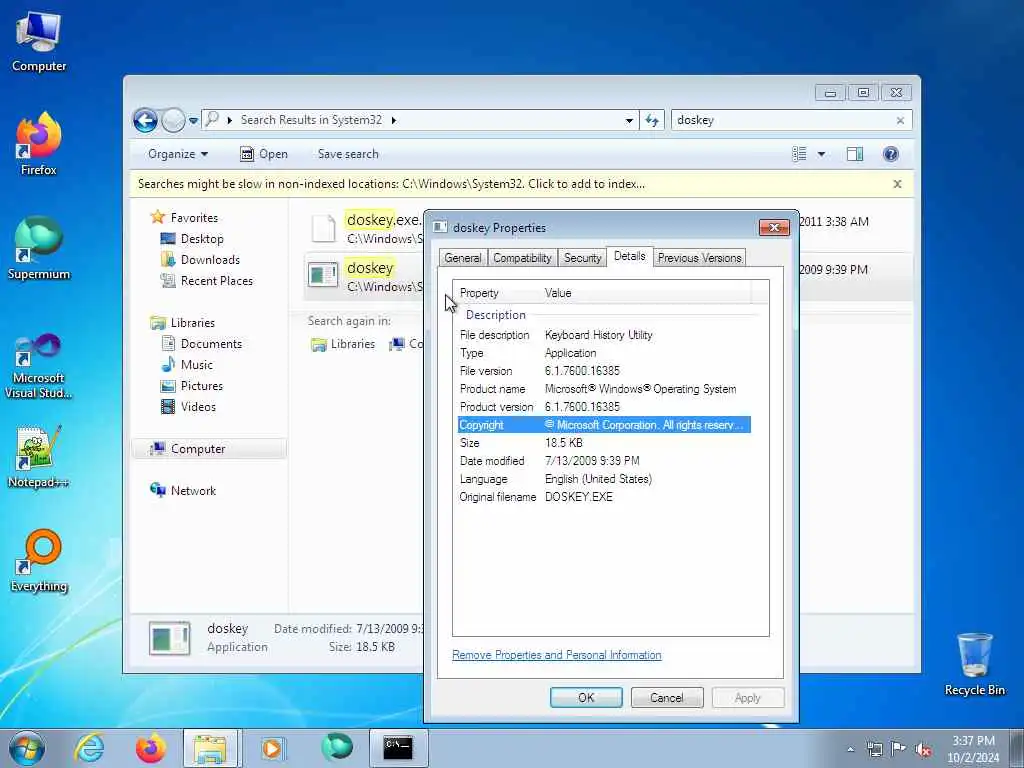
Task: Click Remove Properties and Personal Information link
Action: click(556, 654)
